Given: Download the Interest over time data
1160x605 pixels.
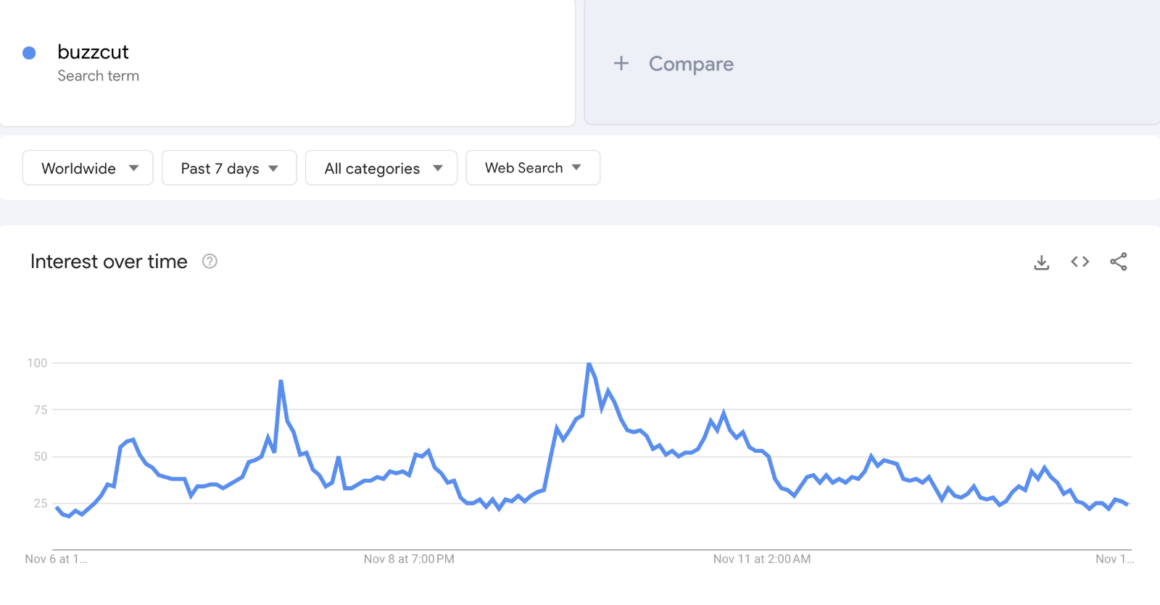Looking at the screenshot, I should pos(1042,263).
